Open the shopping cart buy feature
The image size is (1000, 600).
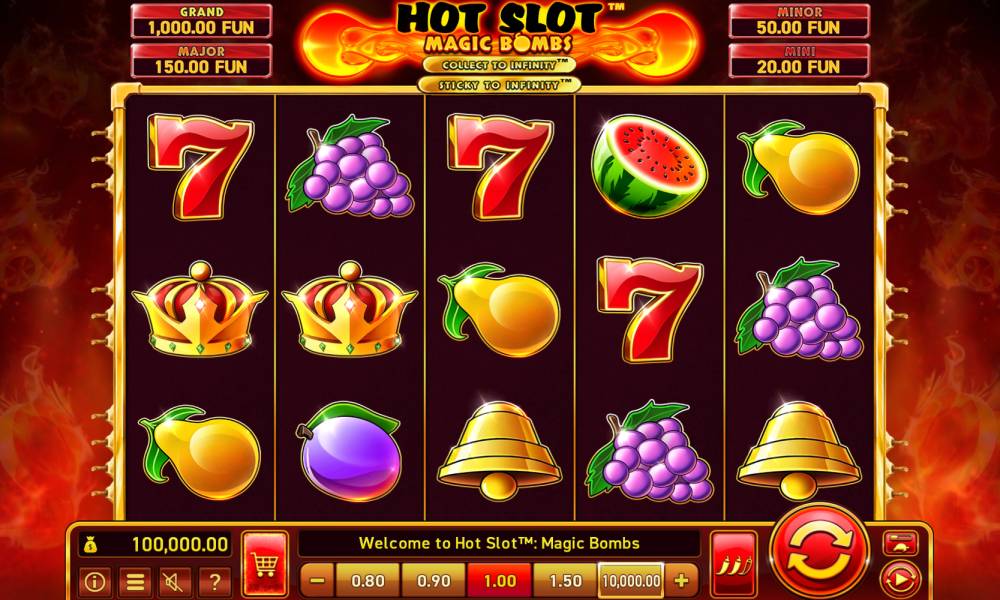click(x=265, y=564)
